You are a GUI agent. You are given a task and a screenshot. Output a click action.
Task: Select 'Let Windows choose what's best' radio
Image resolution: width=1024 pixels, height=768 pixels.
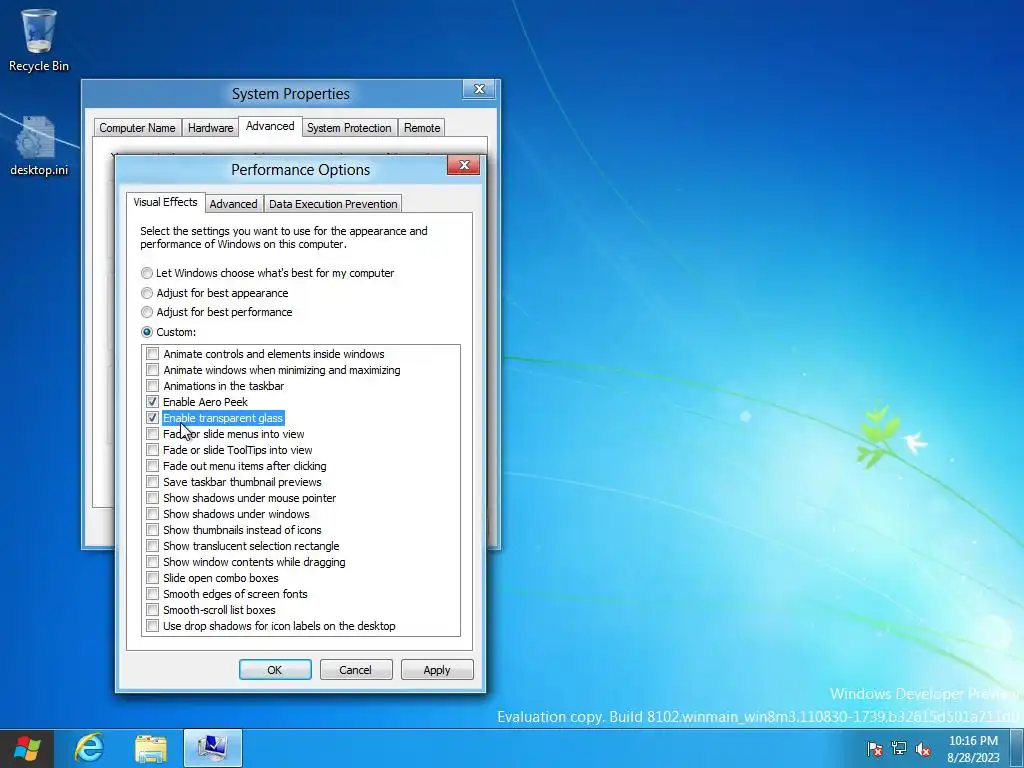[x=147, y=273]
